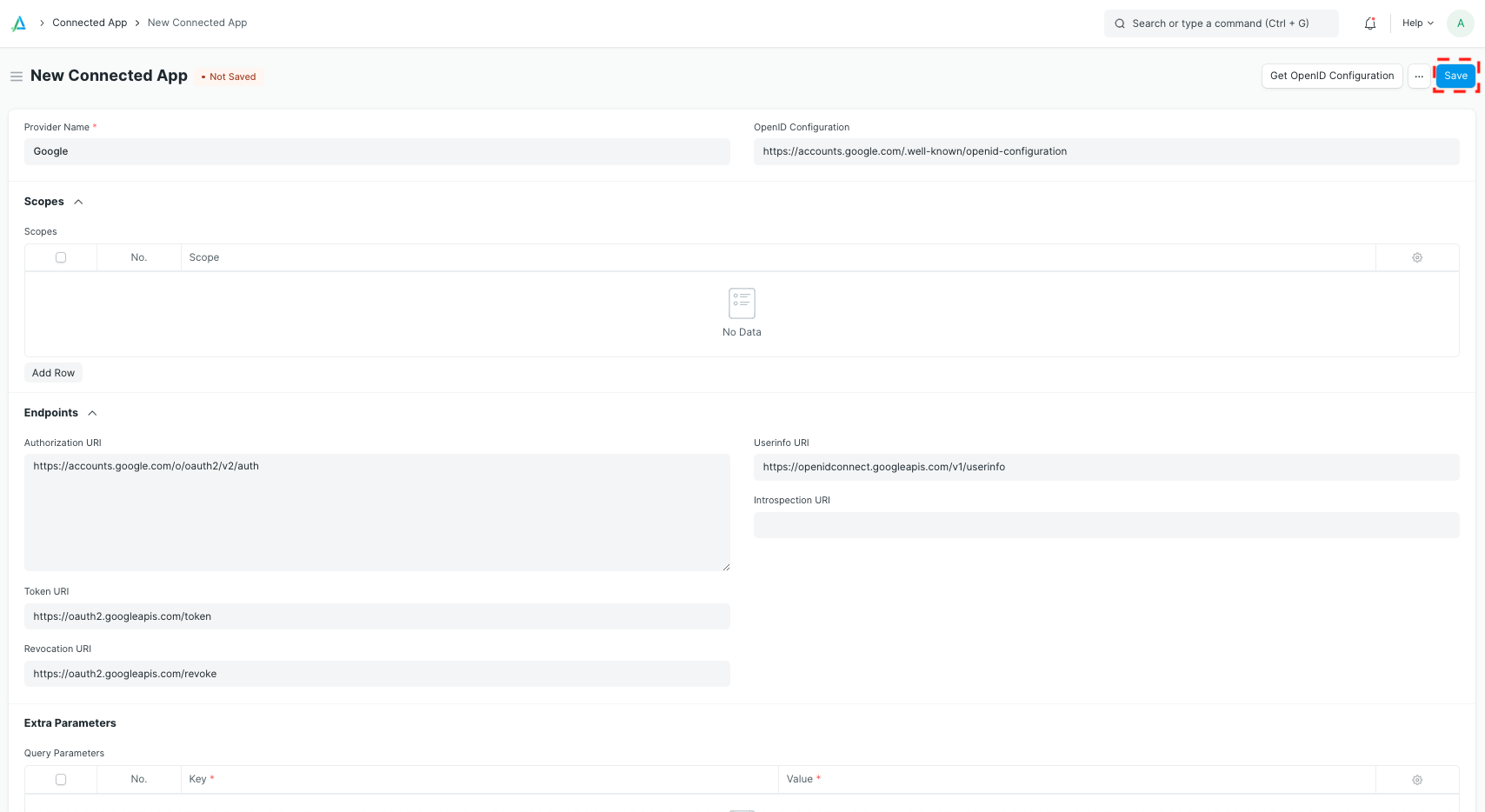Viewport: 1485px width, 812px height.
Task: Go to Connected App breadcrumb
Action: (x=90, y=23)
